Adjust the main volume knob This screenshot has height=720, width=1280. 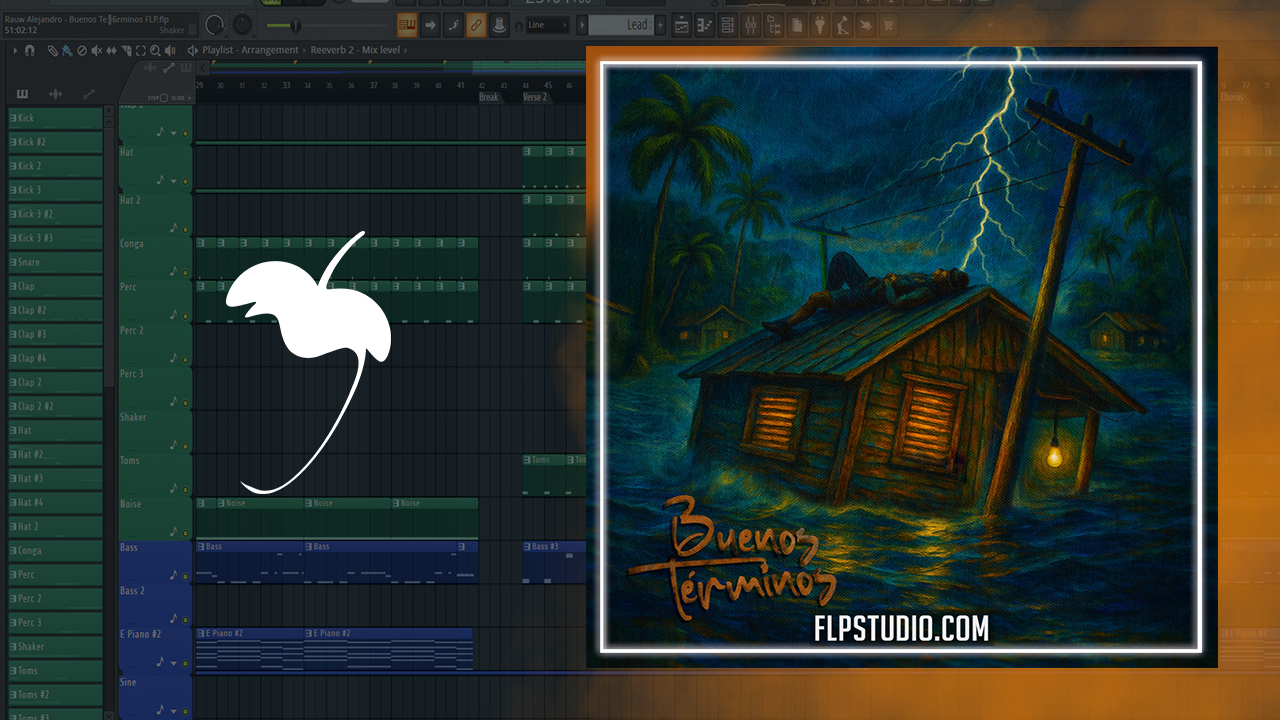click(x=215, y=25)
